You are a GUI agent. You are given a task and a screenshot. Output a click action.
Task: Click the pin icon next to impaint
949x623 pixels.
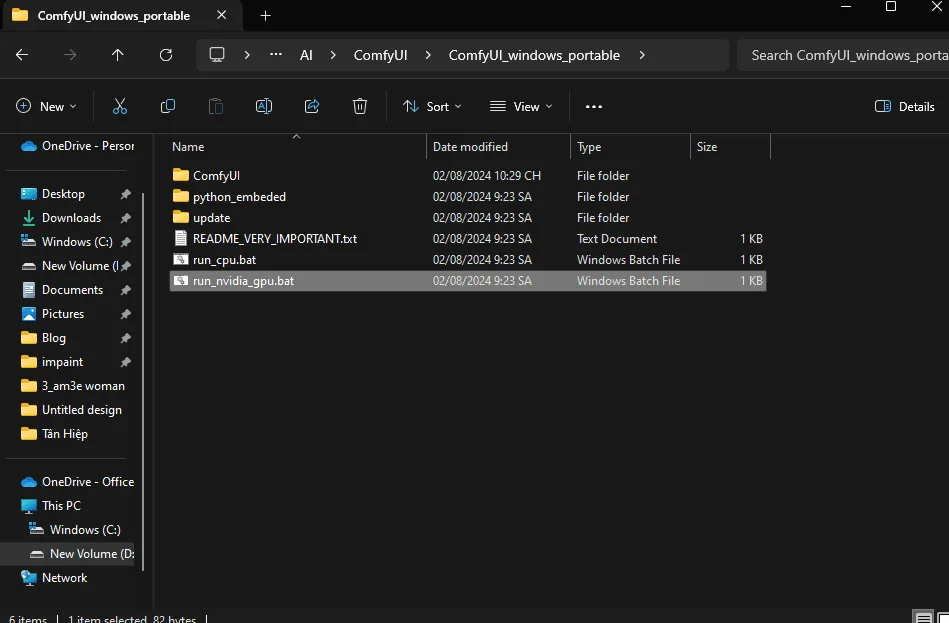(x=125, y=362)
